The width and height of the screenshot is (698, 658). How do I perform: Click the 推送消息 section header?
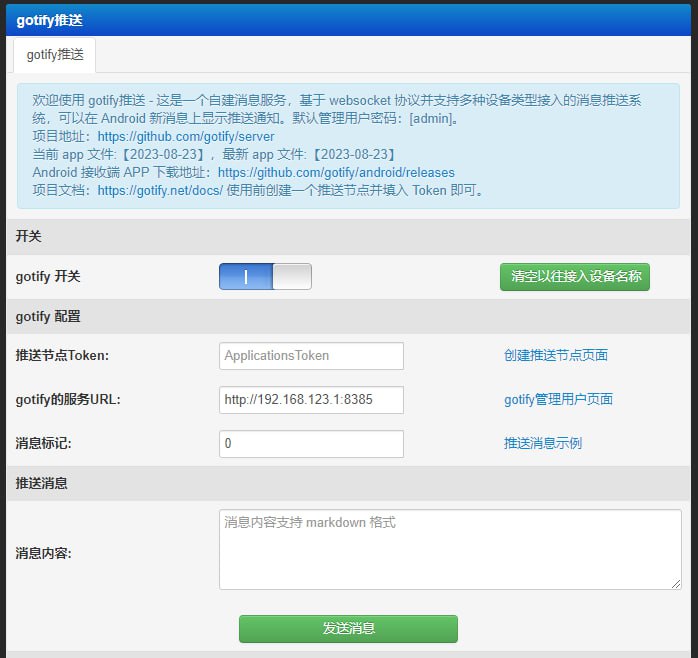[349, 483]
